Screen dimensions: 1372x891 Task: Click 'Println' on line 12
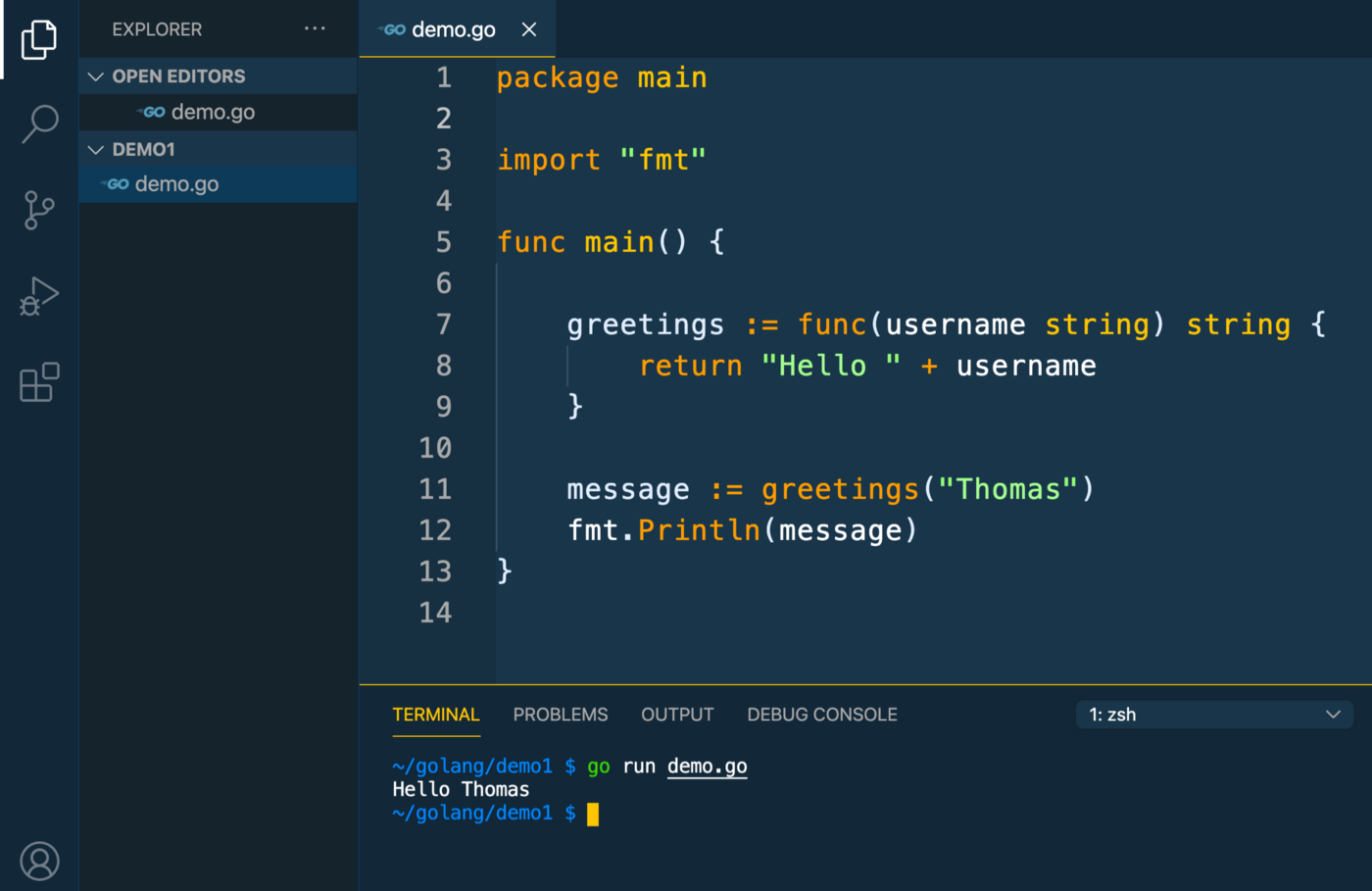pos(700,530)
